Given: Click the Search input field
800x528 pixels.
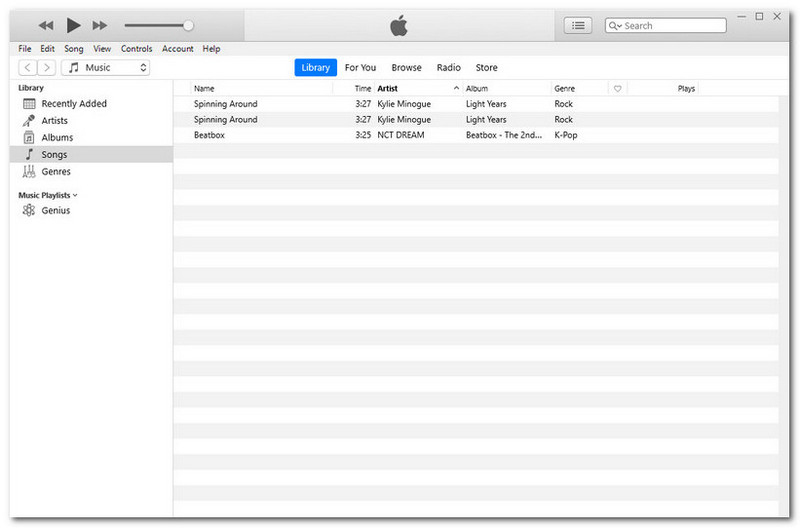Looking at the screenshot, I should [665, 26].
